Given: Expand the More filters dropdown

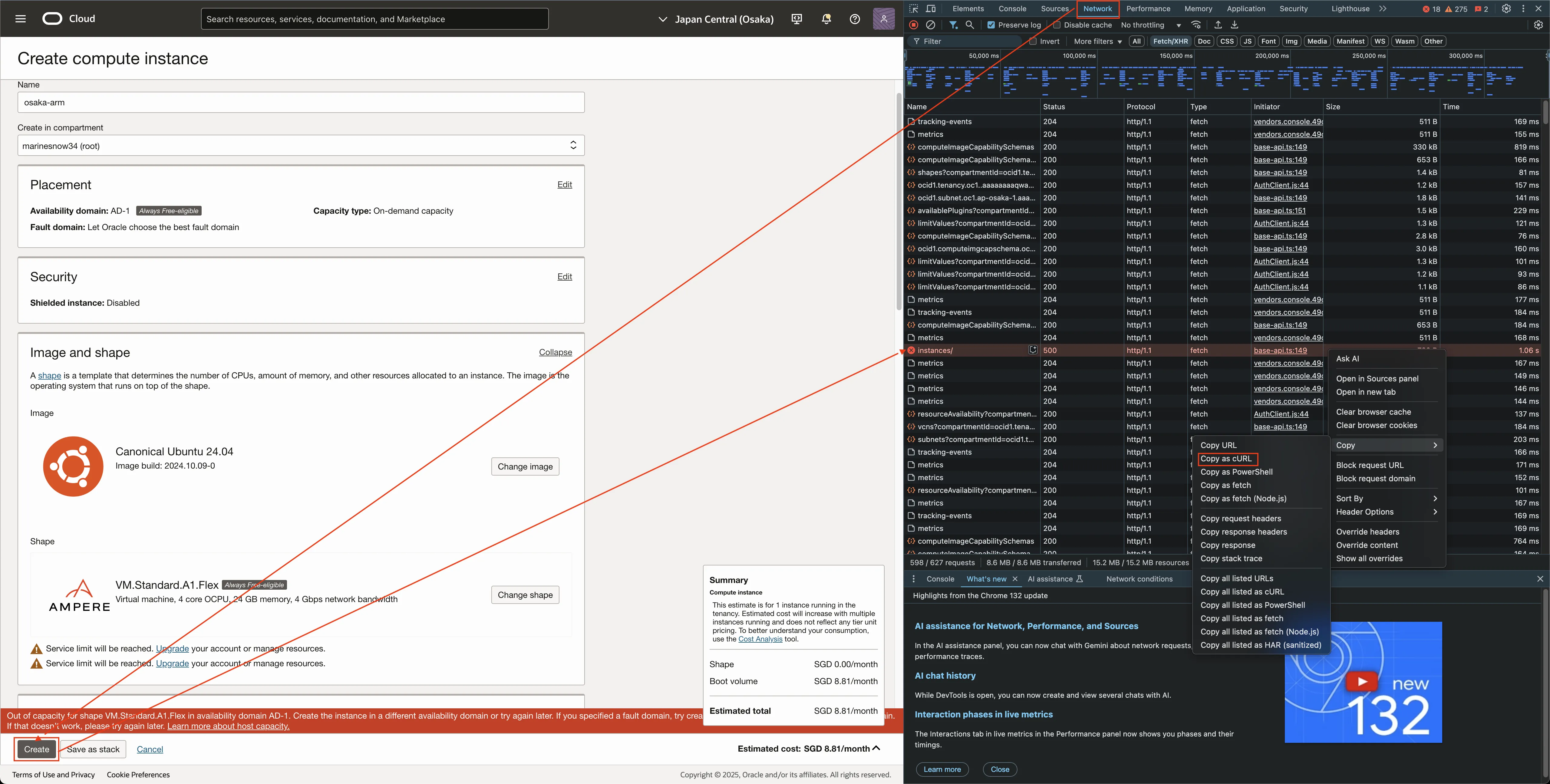Looking at the screenshot, I should pos(1097,41).
